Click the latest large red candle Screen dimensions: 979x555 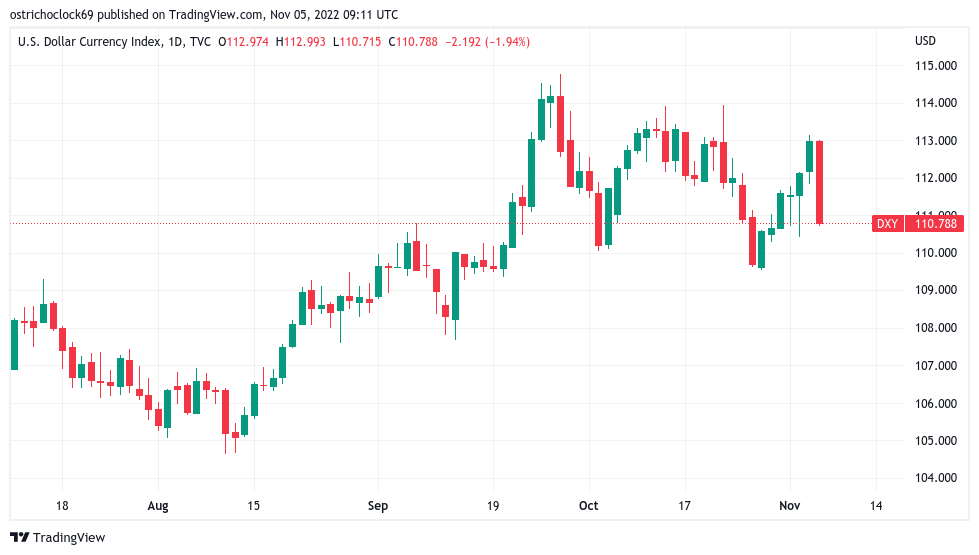click(820, 182)
